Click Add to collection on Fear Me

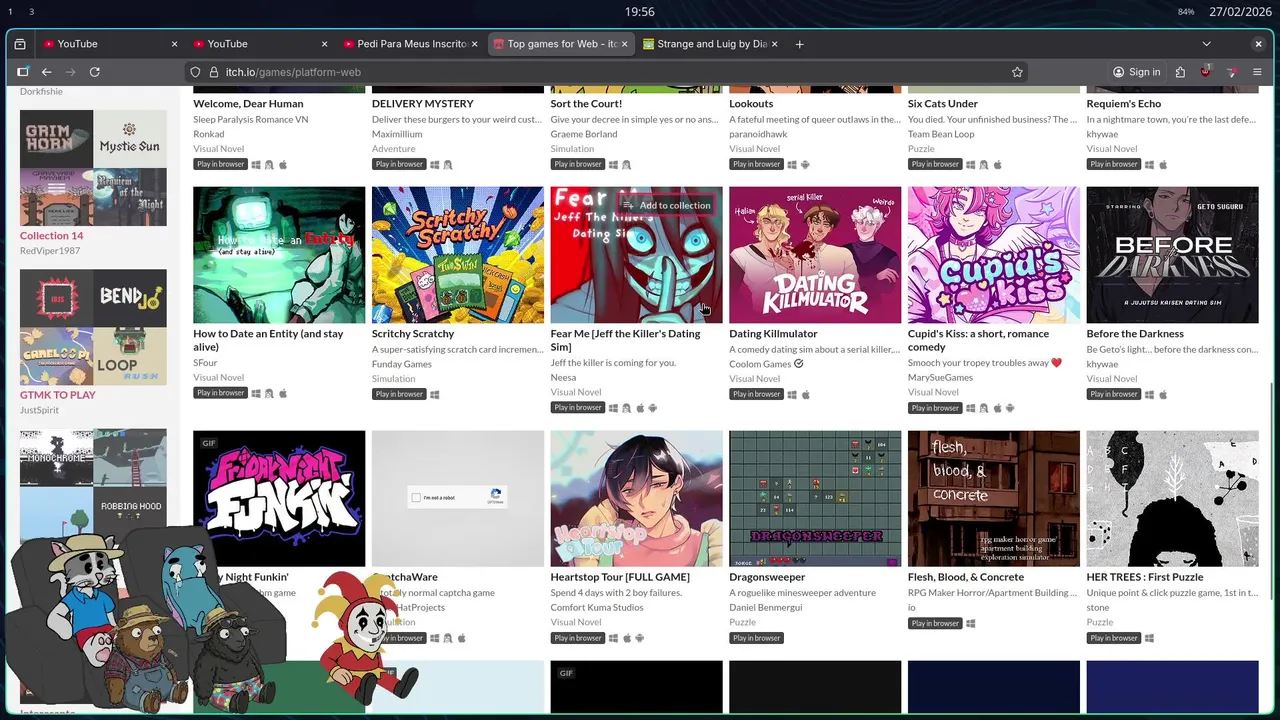point(666,205)
